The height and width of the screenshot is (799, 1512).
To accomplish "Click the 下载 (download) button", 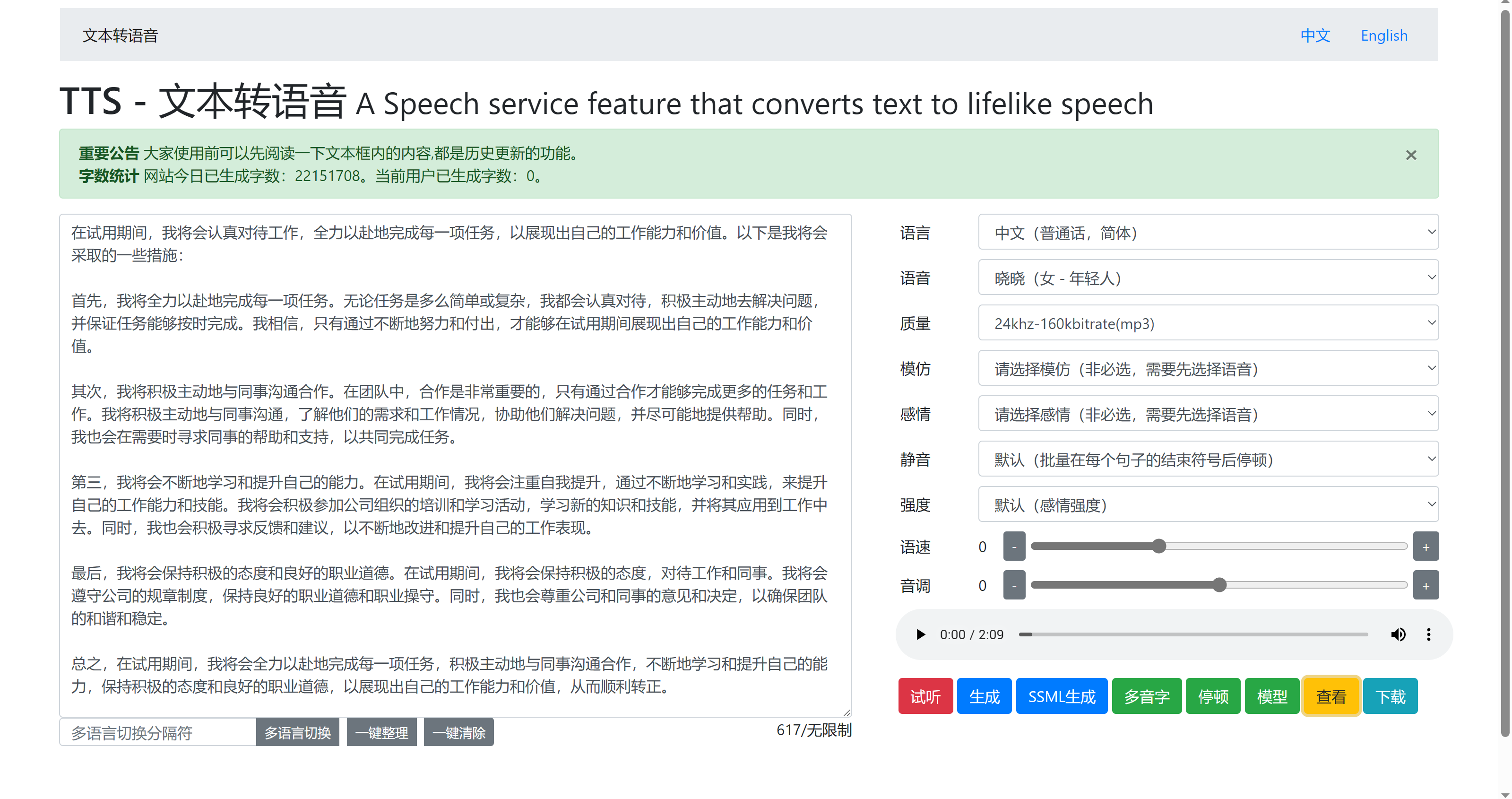I will point(1391,694).
